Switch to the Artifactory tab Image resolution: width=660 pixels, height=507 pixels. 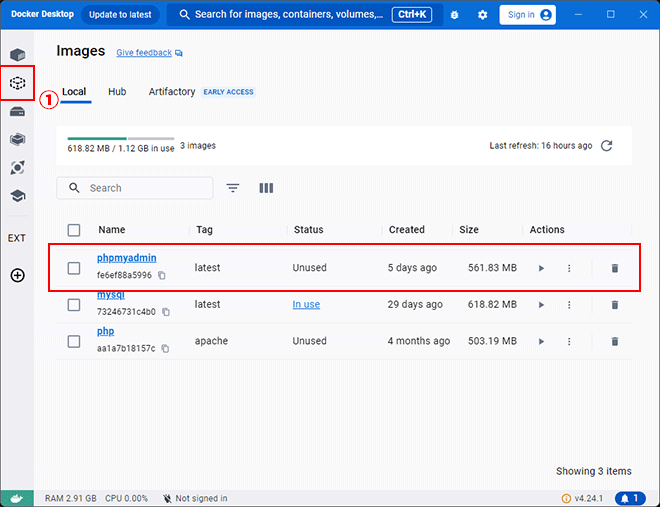tap(172, 92)
